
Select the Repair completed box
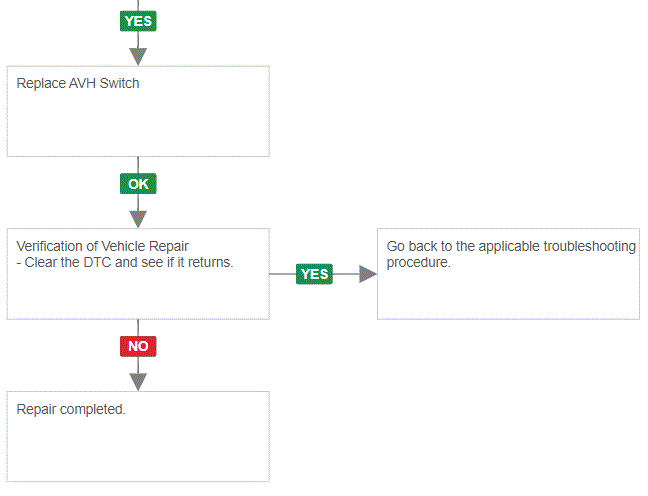pyautogui.click(x=138, y=436)
